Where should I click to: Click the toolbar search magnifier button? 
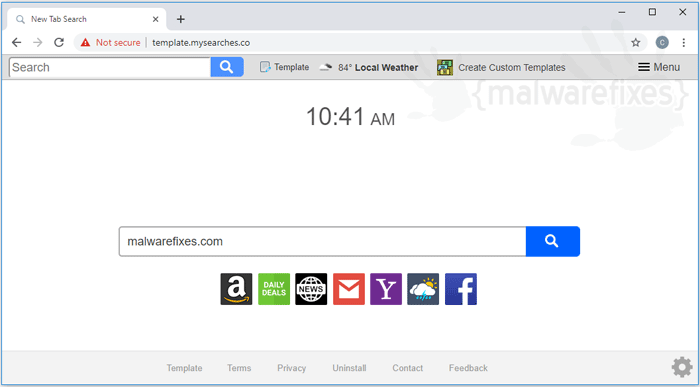pyautogui.click(x=227, y=67)
